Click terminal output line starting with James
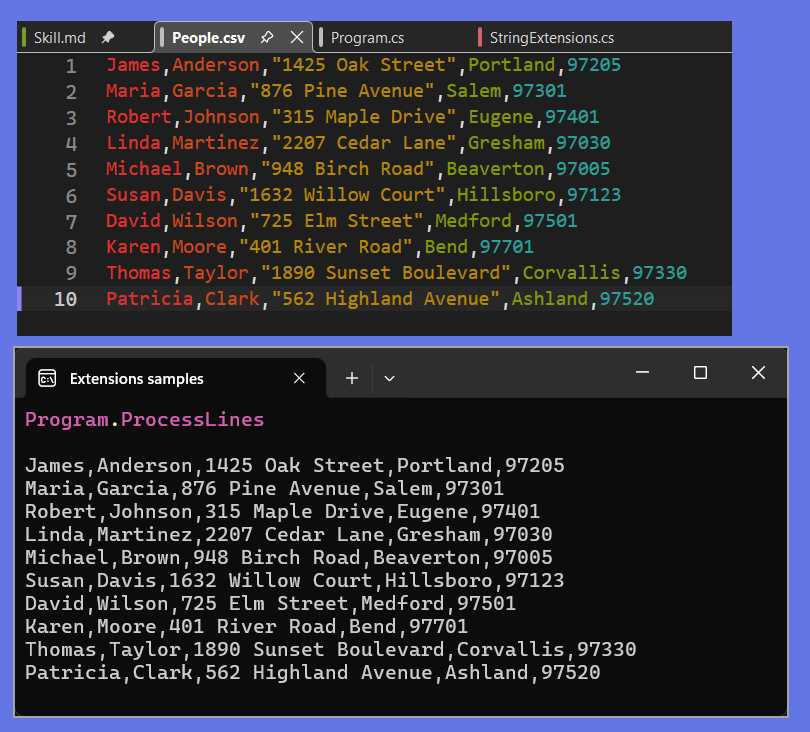The width and height of the screenshot is (810, 732). [x=294, y=465]
